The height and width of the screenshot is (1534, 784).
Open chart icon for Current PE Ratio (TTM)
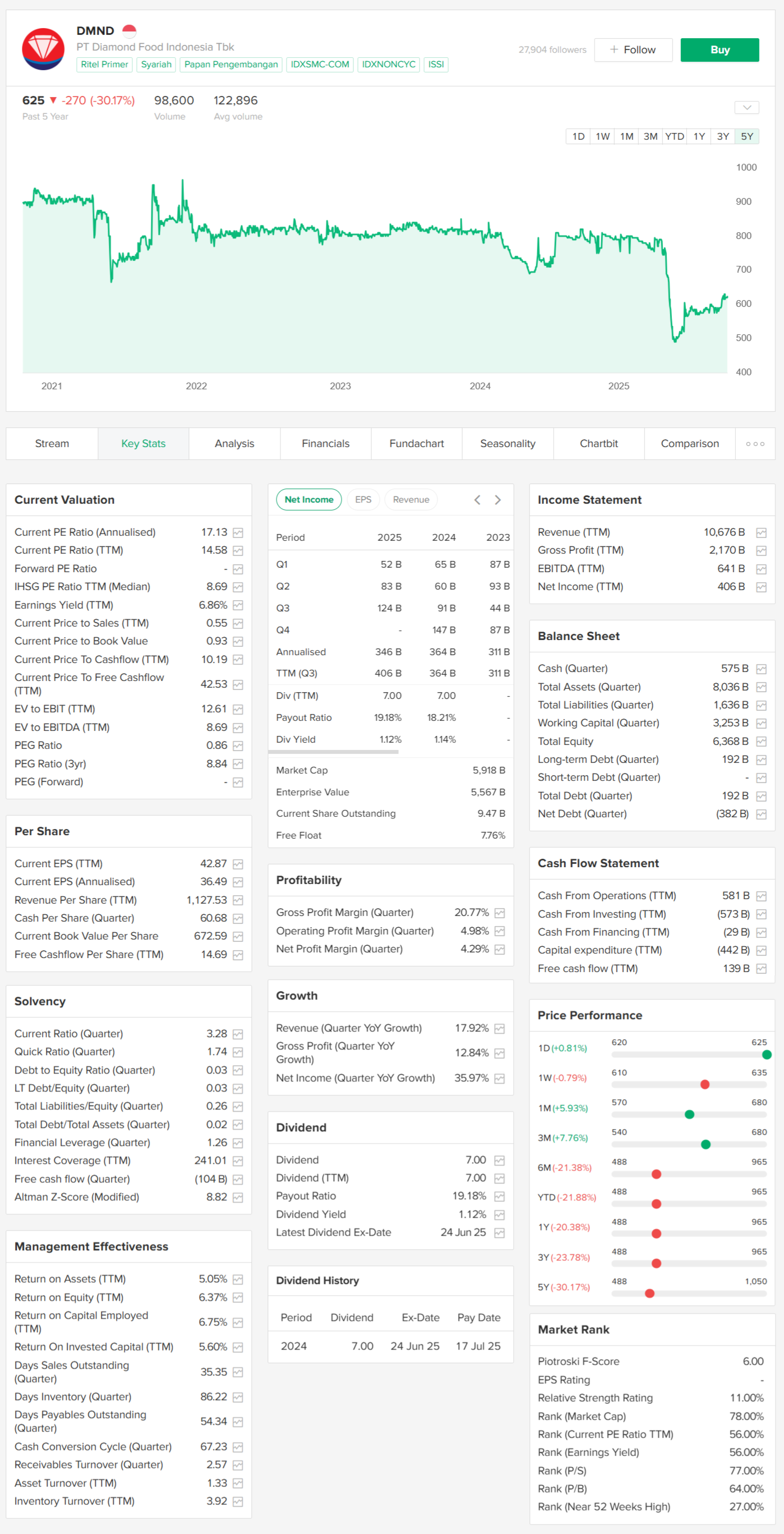tap(238, 551)
